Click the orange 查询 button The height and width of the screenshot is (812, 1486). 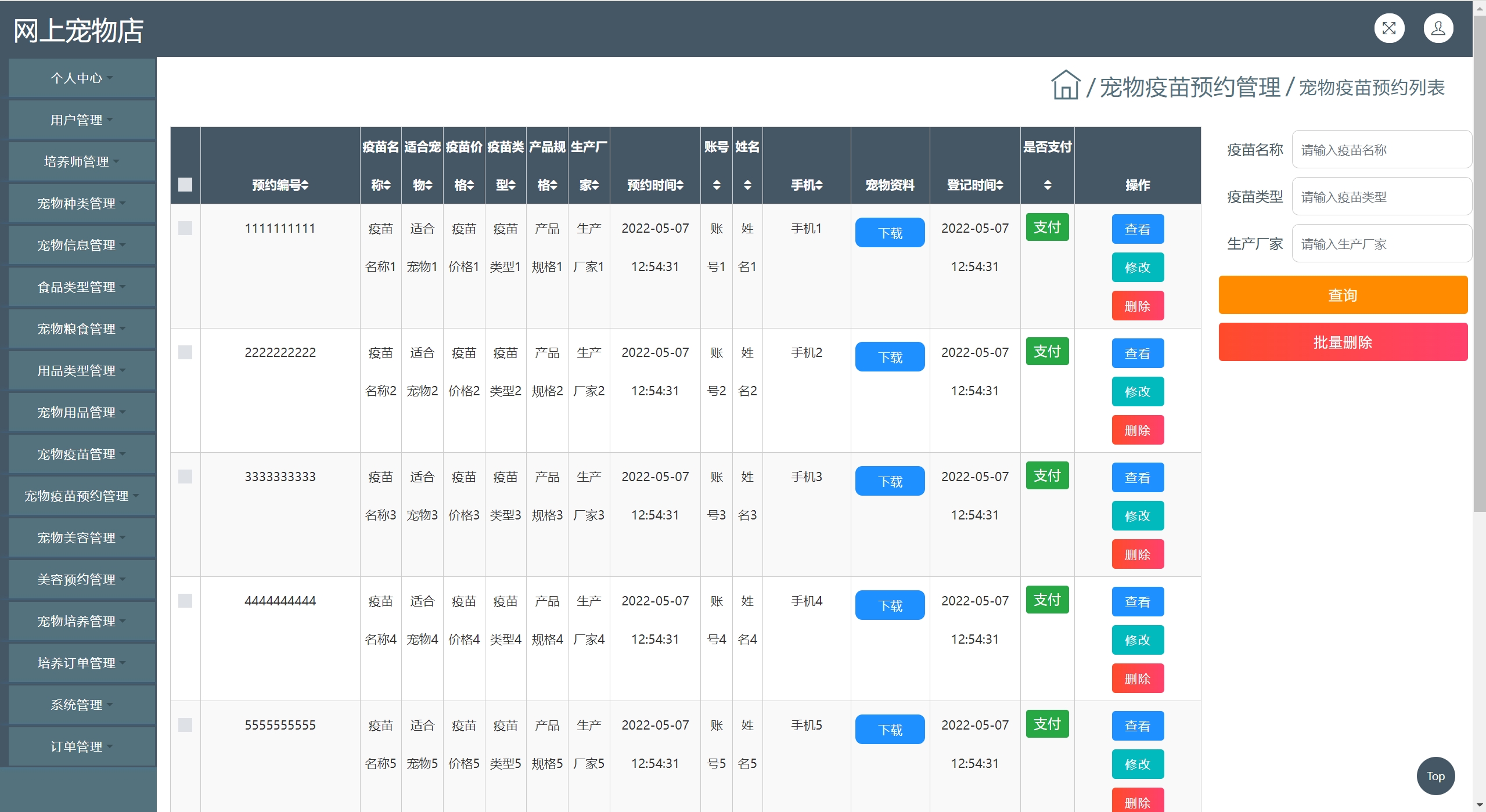click(x=1343, y=295)
